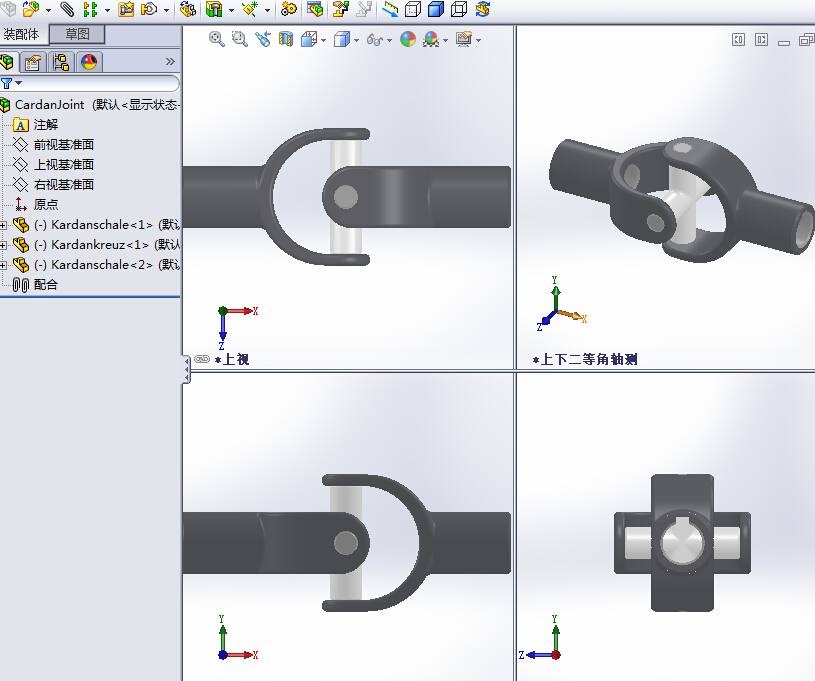
Task: Switch to Shaded display style
Action: click(x=436, y=9)
